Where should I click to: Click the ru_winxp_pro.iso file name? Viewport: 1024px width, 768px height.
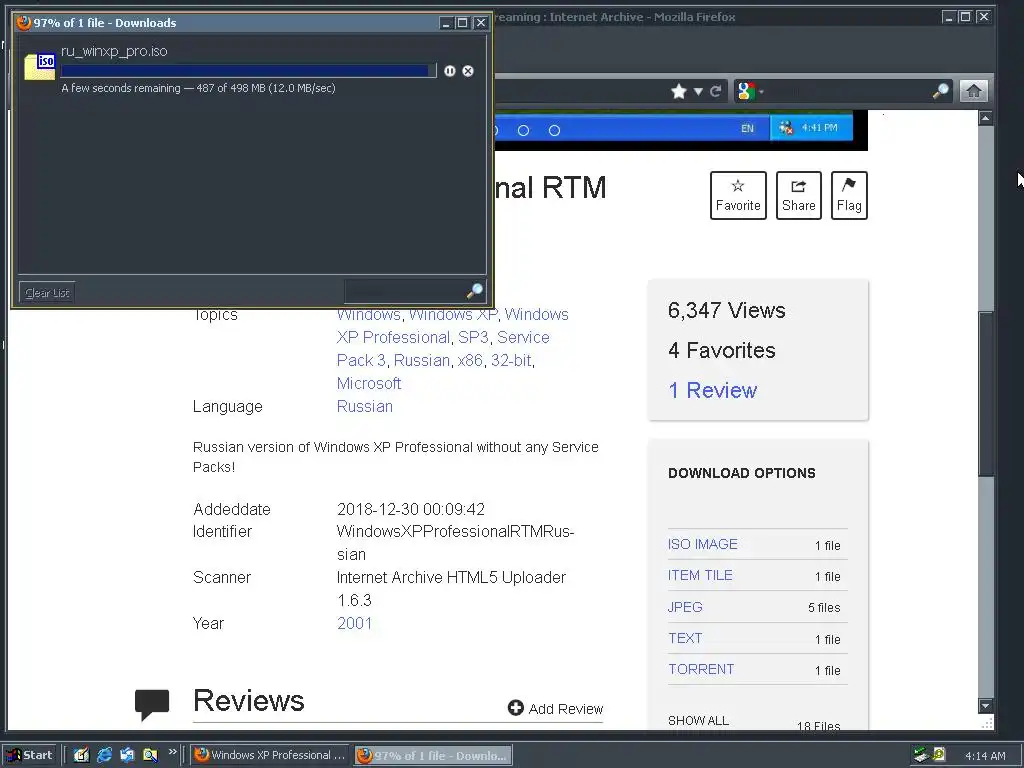point(114,51)
